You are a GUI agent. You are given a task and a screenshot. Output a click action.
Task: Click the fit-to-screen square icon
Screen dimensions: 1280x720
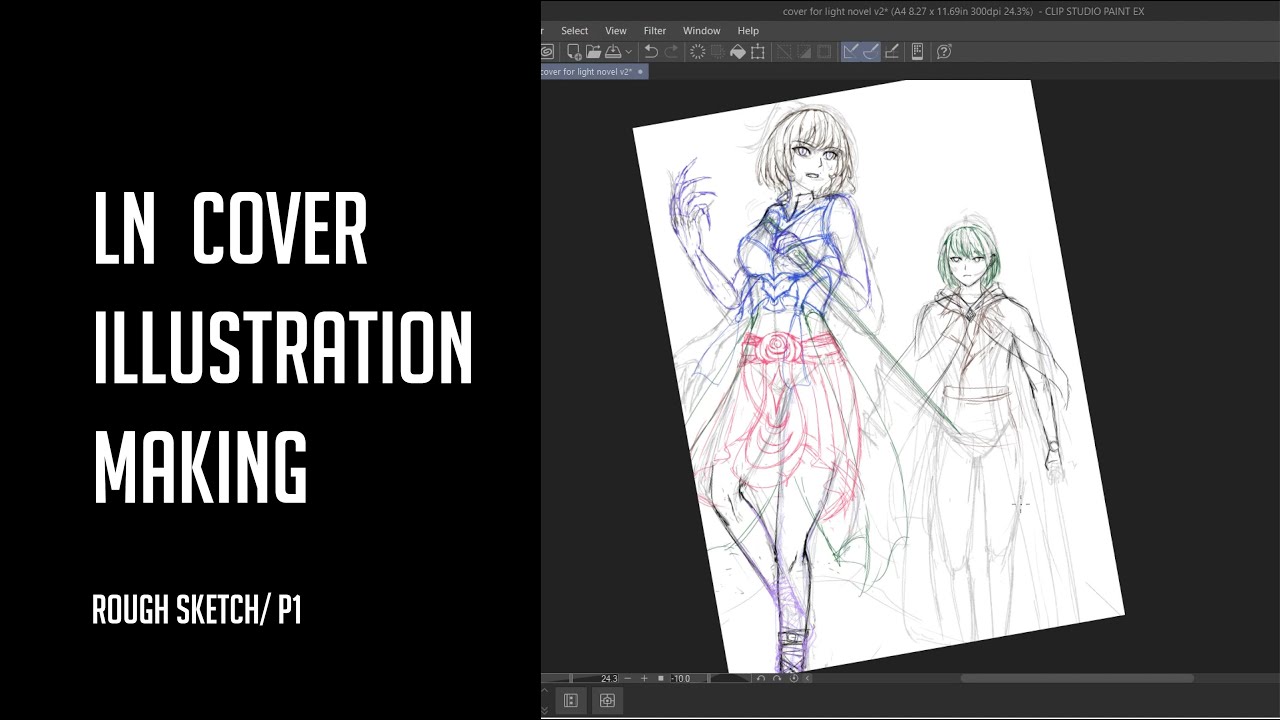(x=661, y=678)
